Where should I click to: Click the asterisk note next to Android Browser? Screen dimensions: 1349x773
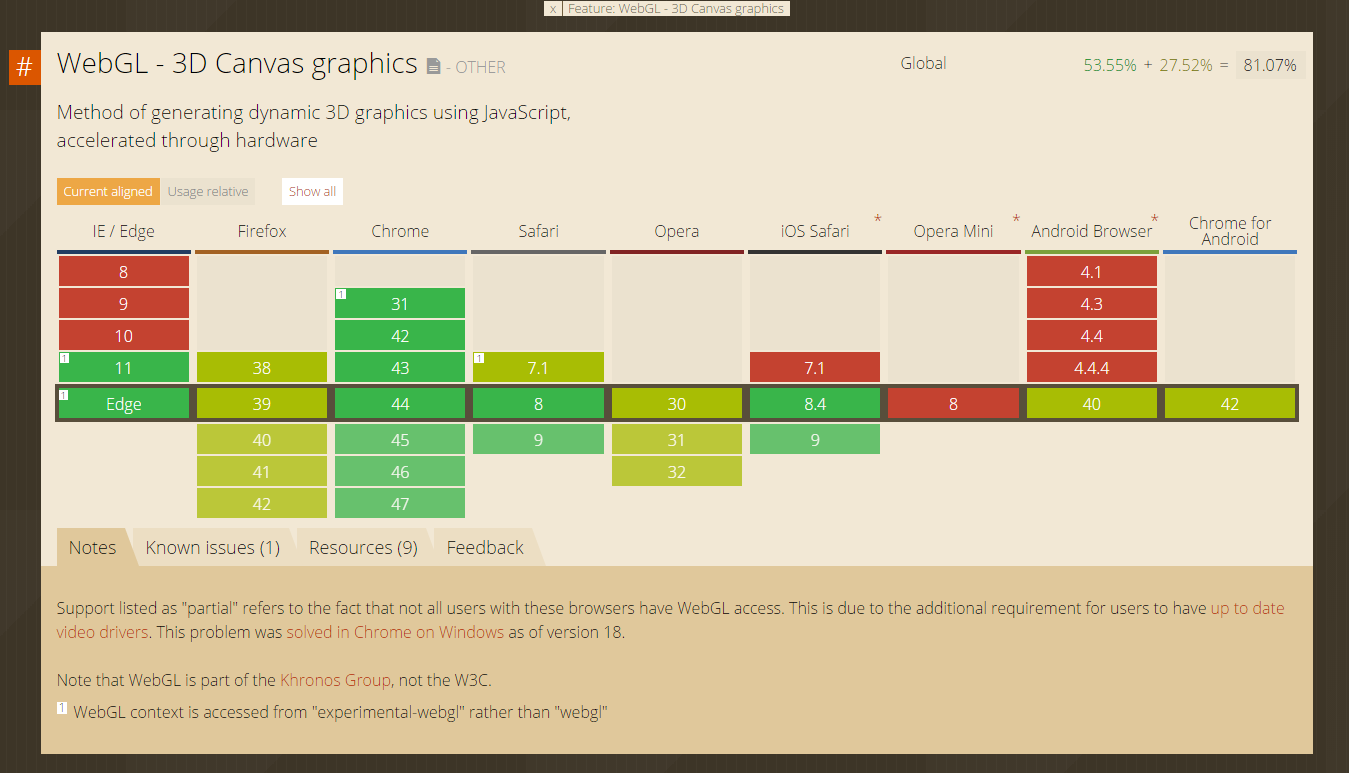pos(1154,219)
